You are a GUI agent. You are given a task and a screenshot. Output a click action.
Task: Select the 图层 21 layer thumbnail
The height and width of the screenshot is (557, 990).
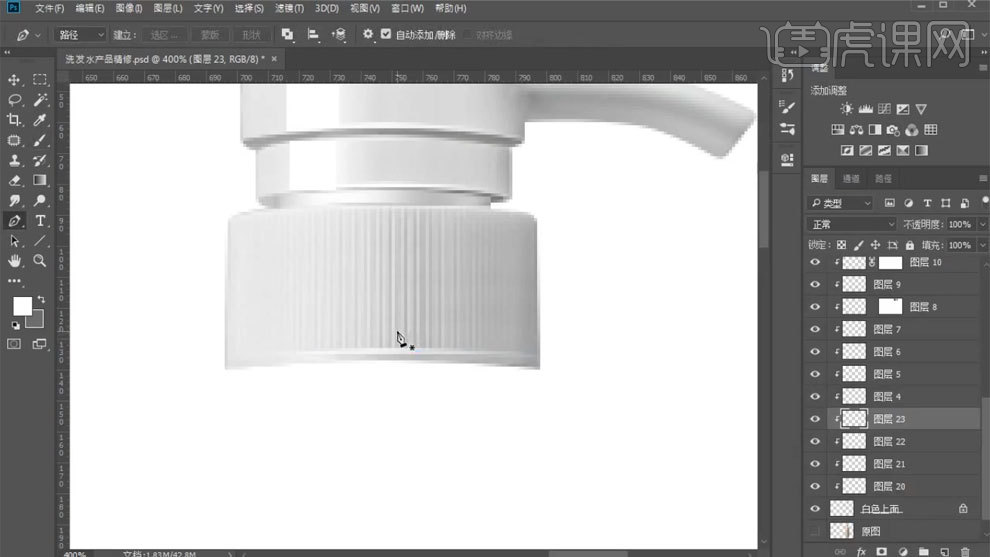[x=854, y=464]
